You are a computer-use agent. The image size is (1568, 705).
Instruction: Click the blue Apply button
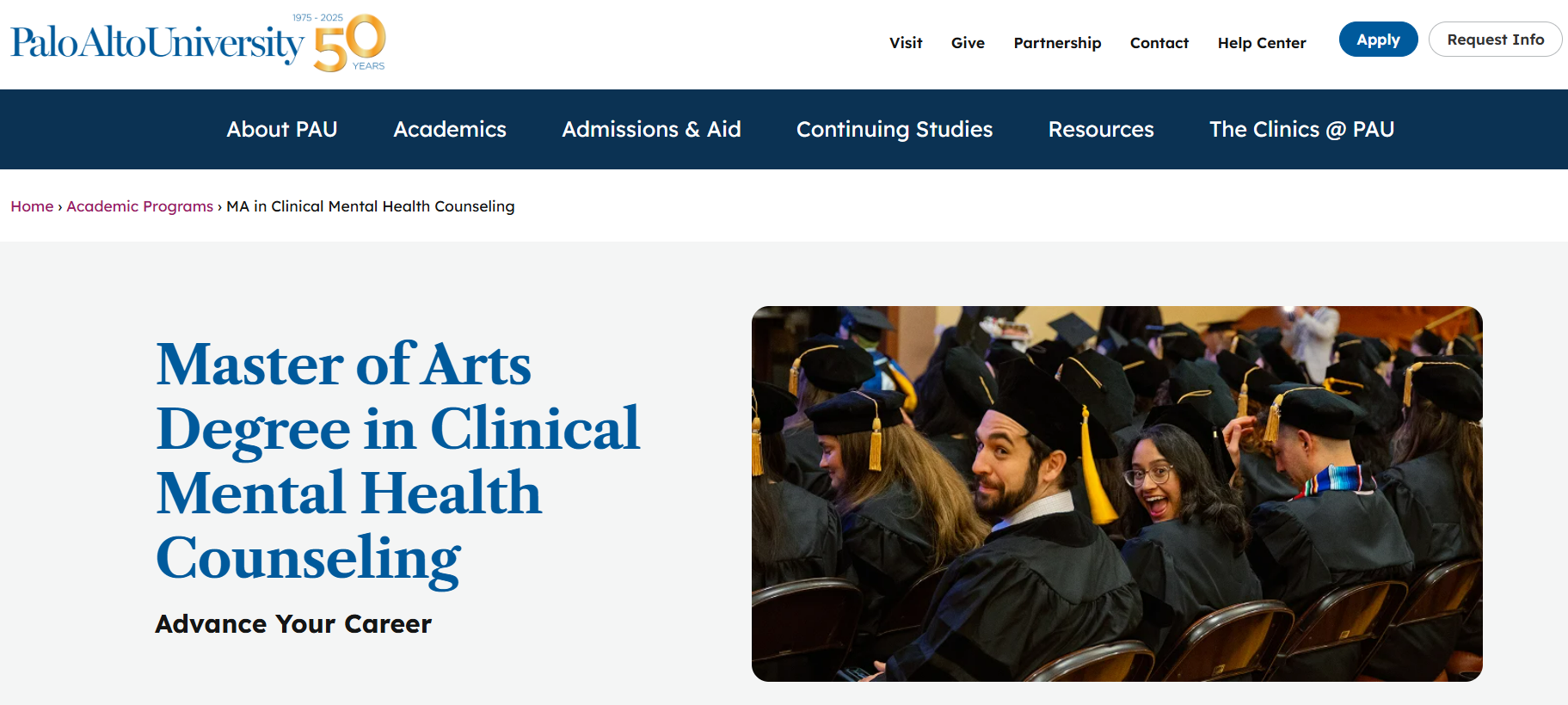pyautogui.click(x=1378, y=40)
